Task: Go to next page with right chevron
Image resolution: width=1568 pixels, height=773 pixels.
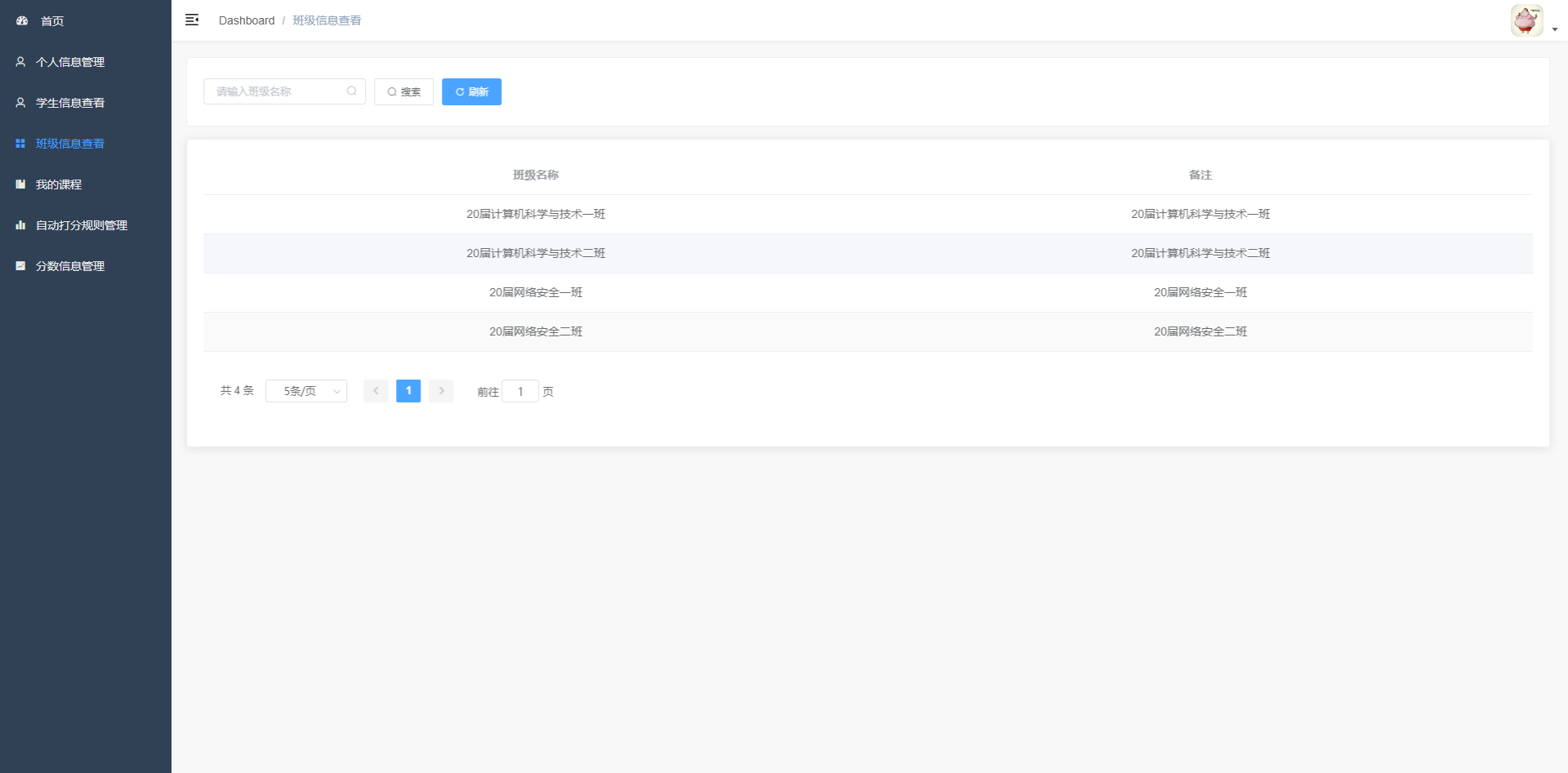Action: (x=441, y=391)
